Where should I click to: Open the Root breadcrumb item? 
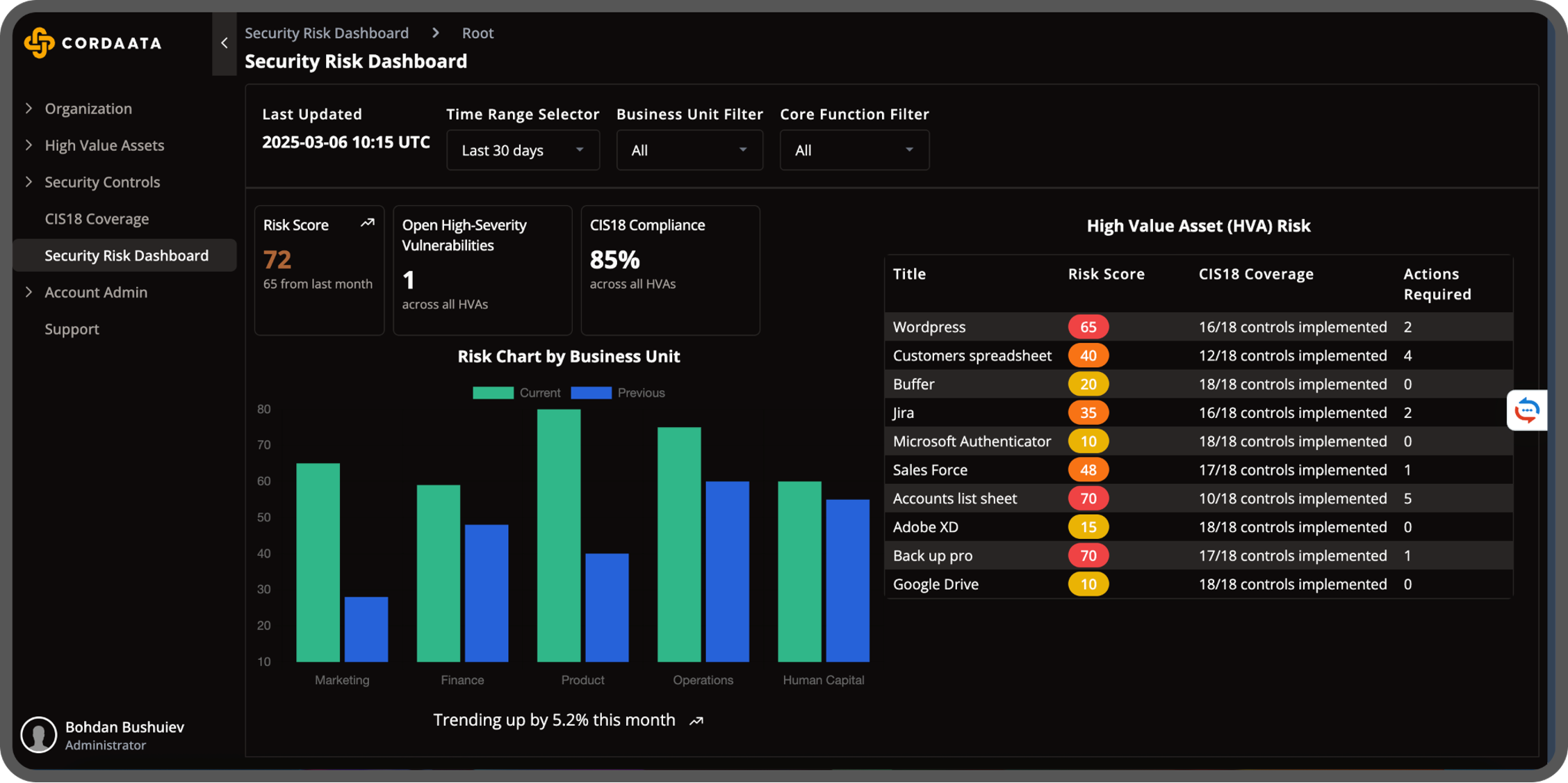pos(477,33)
